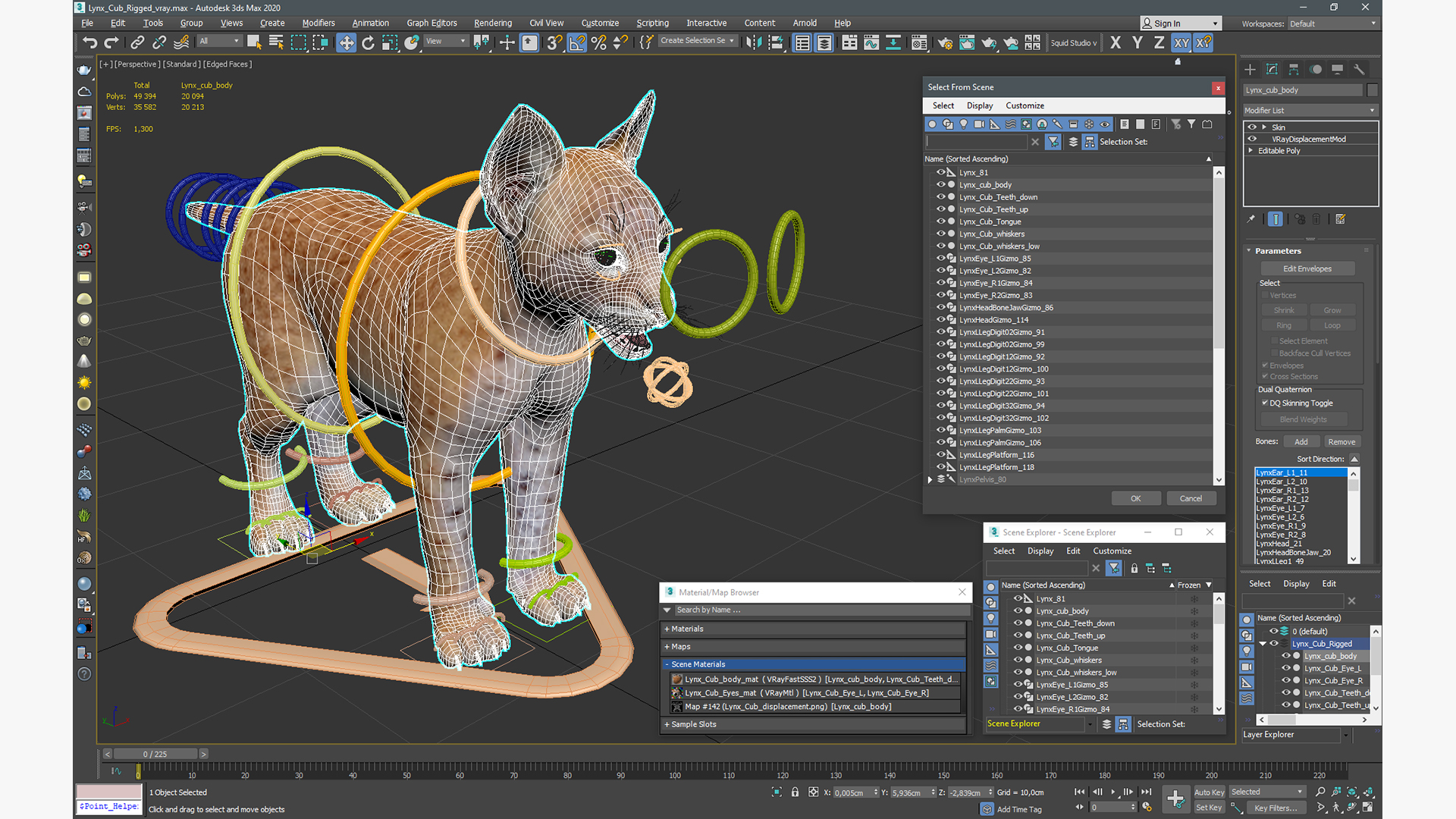Open the Graph Editors menu
1456x819 pixels.
(x=431, y=23)
